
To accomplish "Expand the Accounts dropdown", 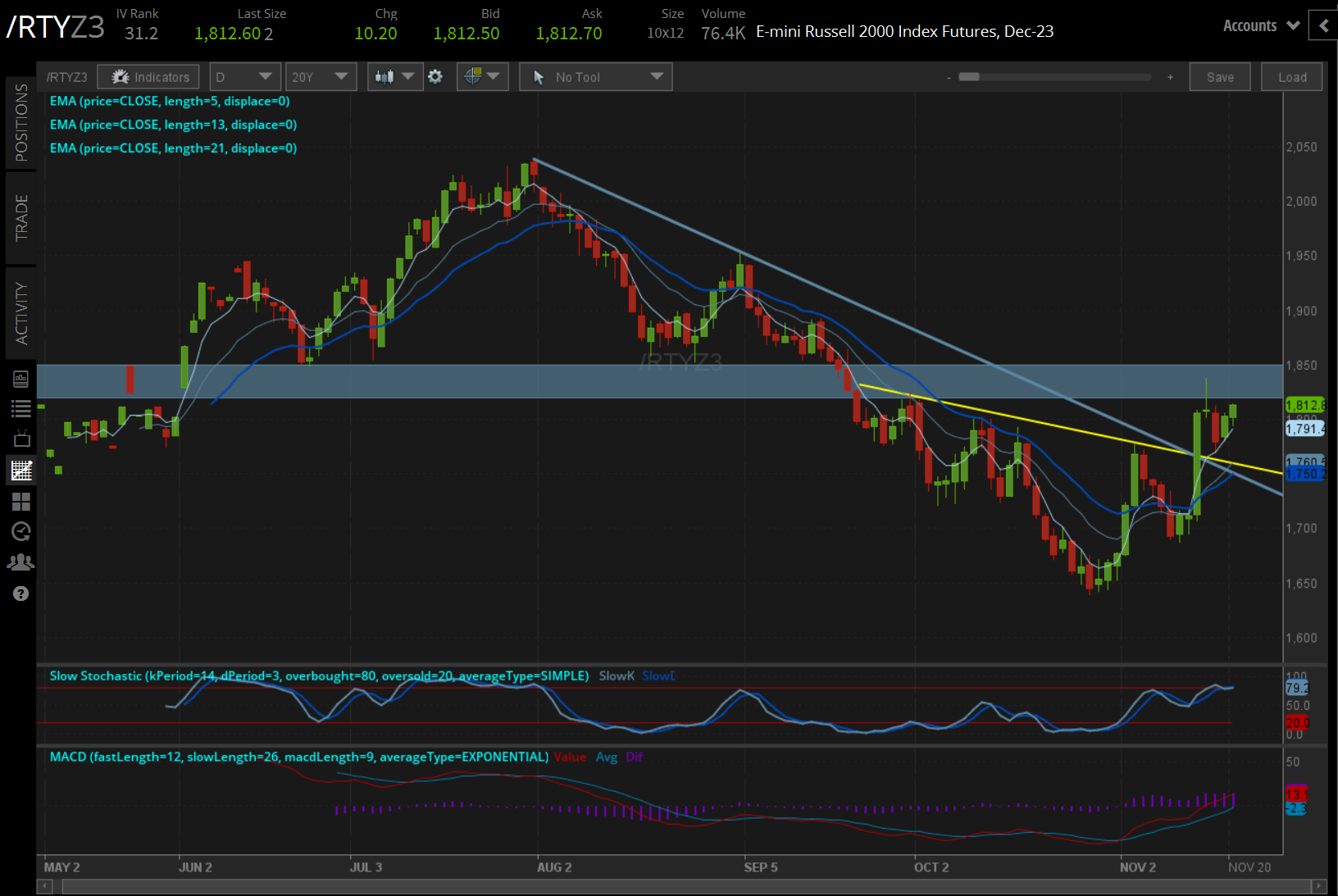I will pos(1260,25).
